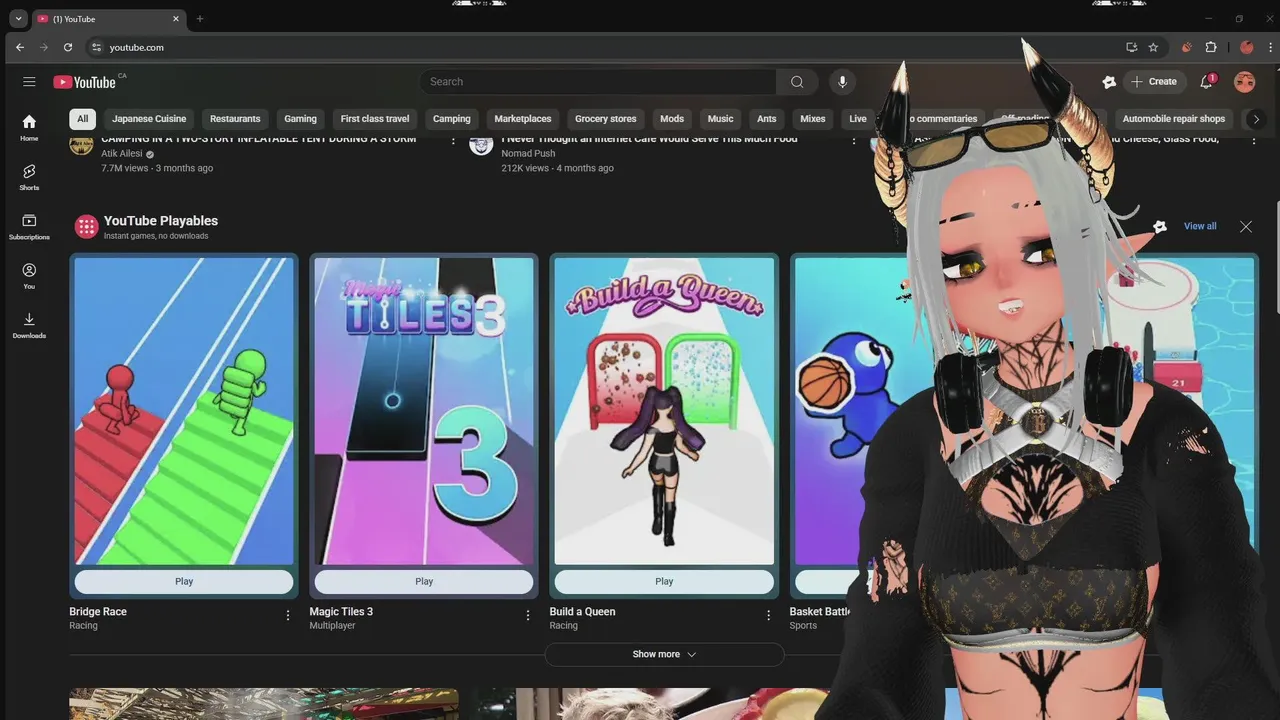Select the Marketplaces chip

coord(523,118)
